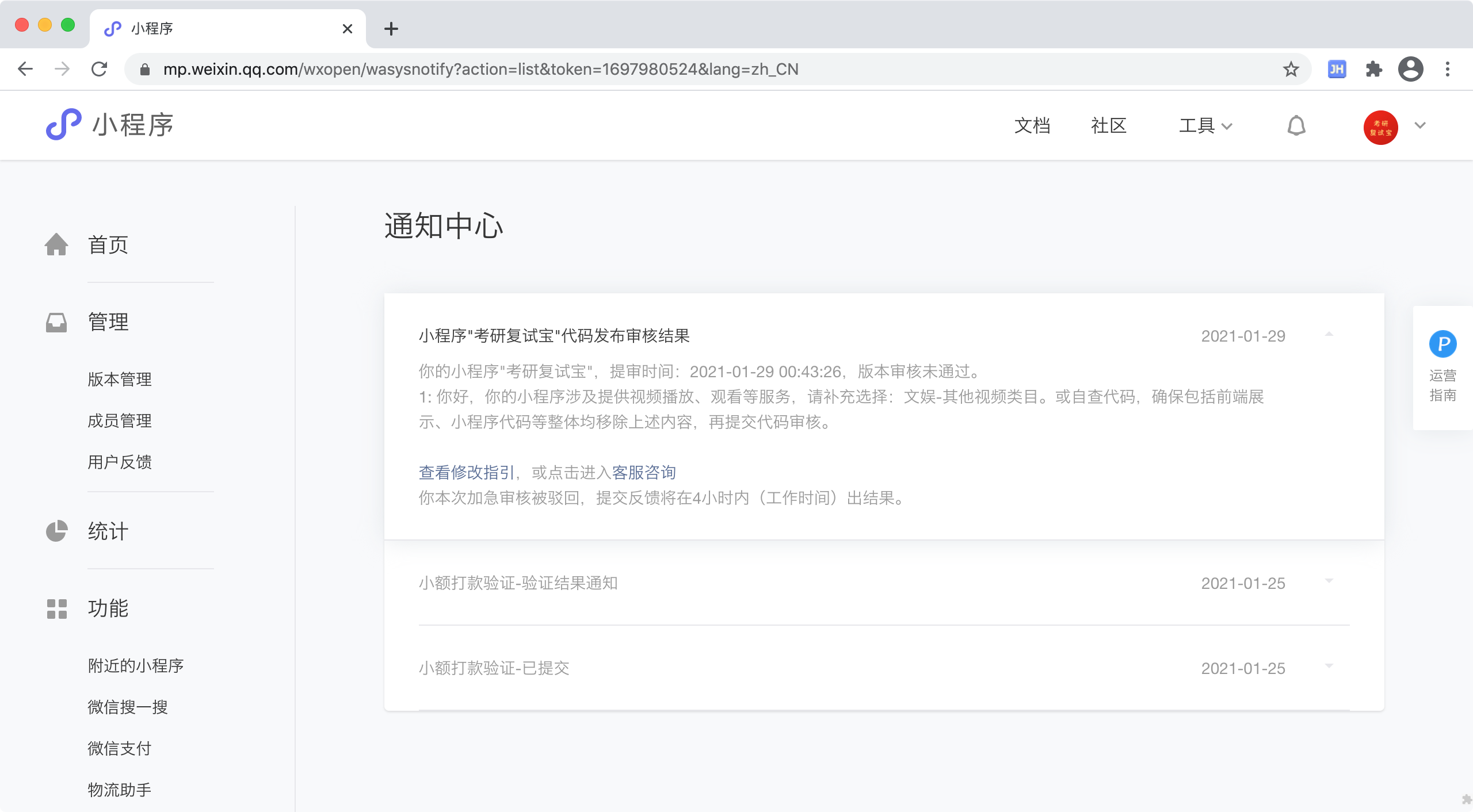The height and width of the screenshot is (812, 1473).
Task: Click the 功能 grid icon
Action: (56, 608)
